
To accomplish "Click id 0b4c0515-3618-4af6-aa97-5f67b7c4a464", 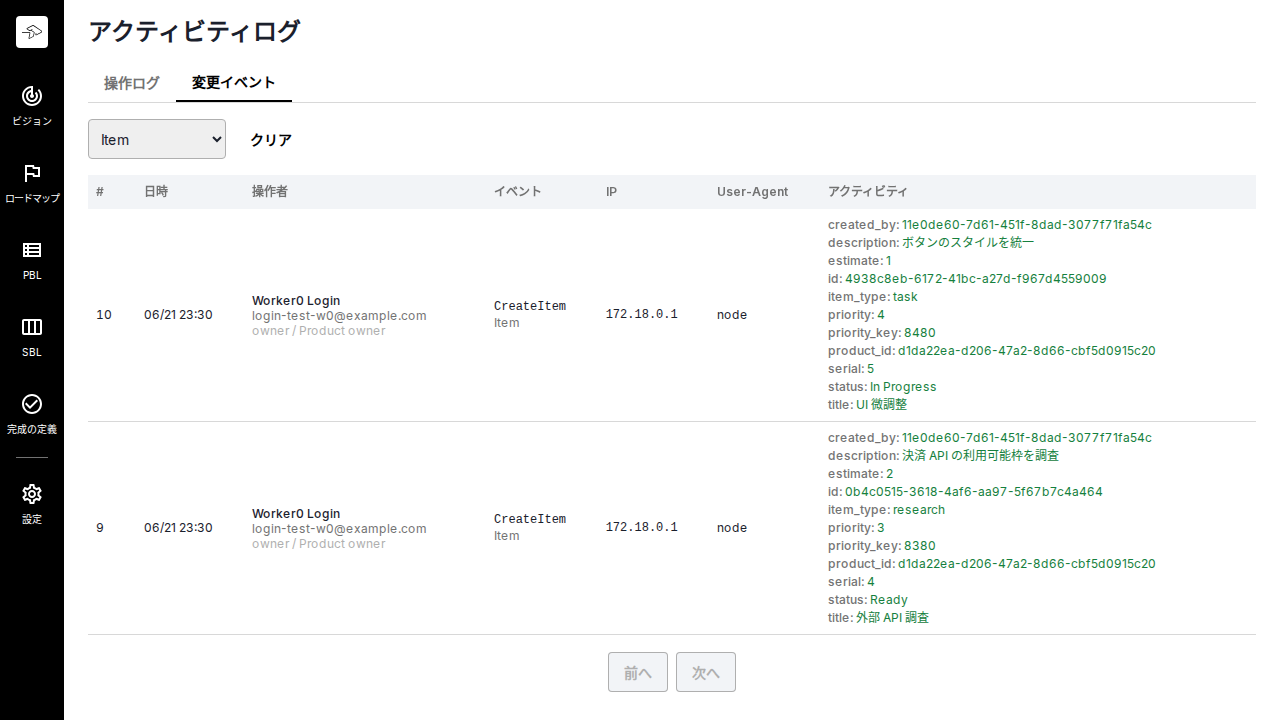I will tap(974, 492).
